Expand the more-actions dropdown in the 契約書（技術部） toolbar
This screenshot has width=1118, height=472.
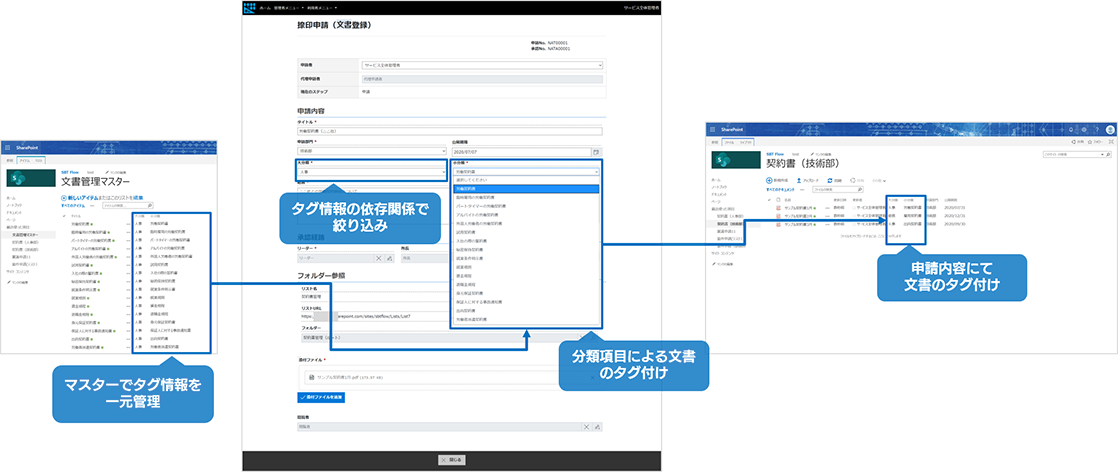pyautogui.click(x=884, y=181)
